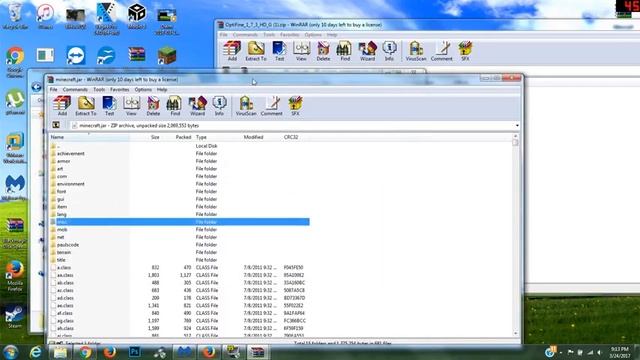The width and height of the screenshot is (640, 360).
Task: Select the environment folder
Action: coord(71,184)
